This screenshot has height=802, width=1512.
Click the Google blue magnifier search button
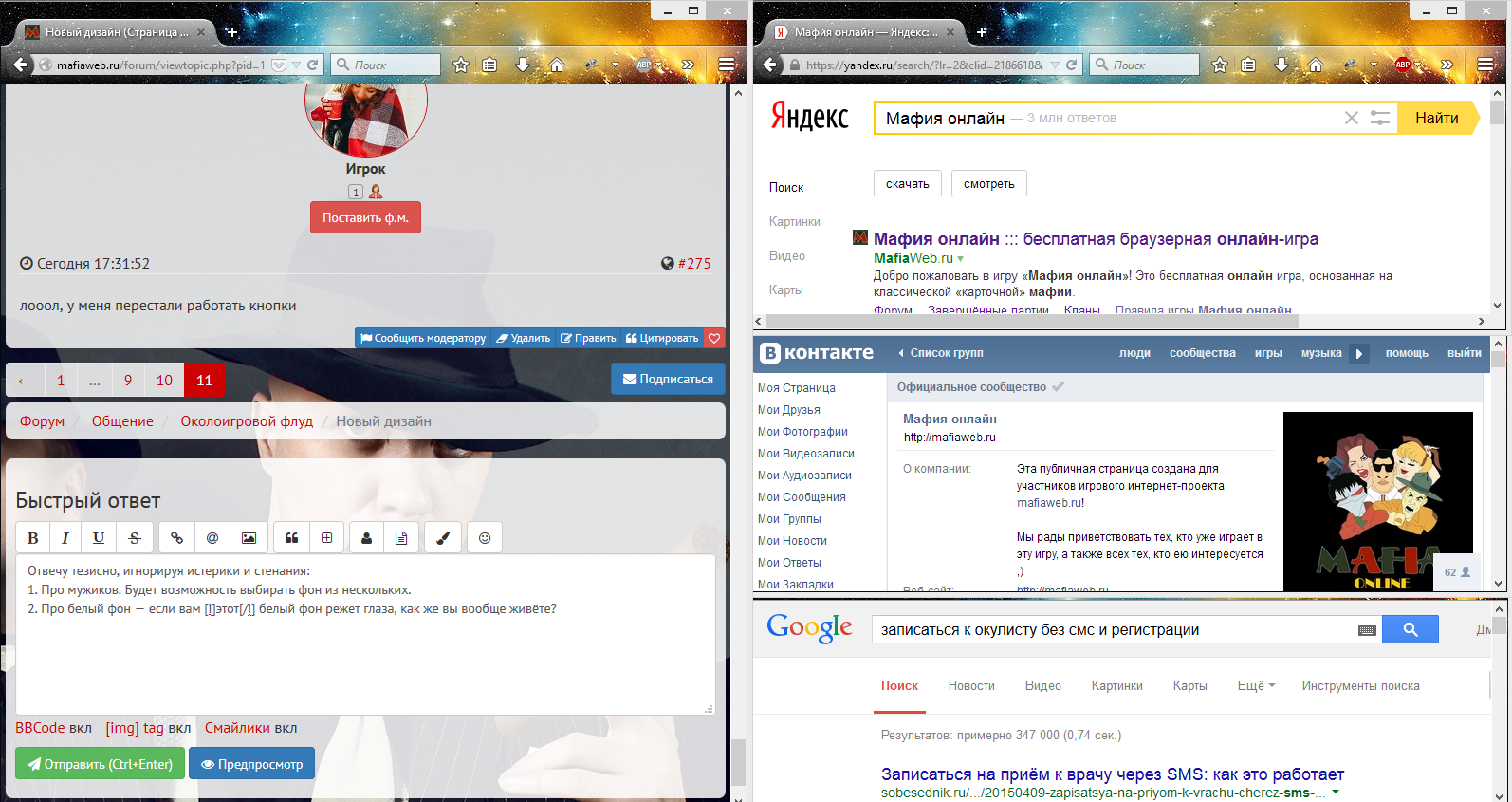point(1410,629)
